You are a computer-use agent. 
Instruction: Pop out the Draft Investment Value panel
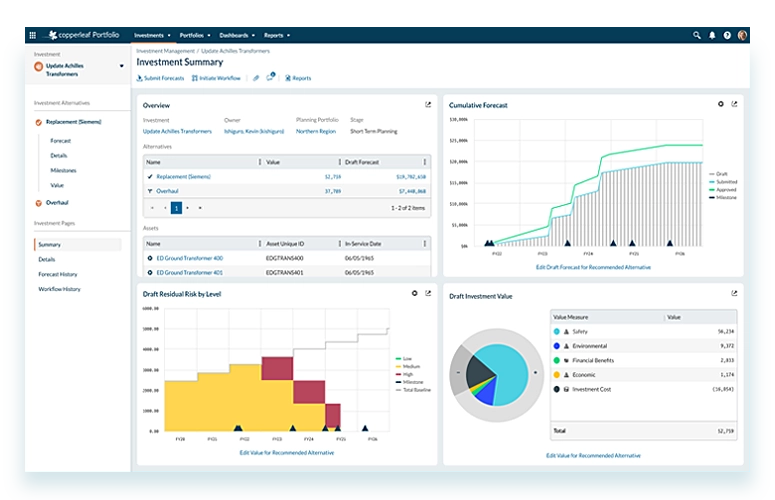coord(734,293)
